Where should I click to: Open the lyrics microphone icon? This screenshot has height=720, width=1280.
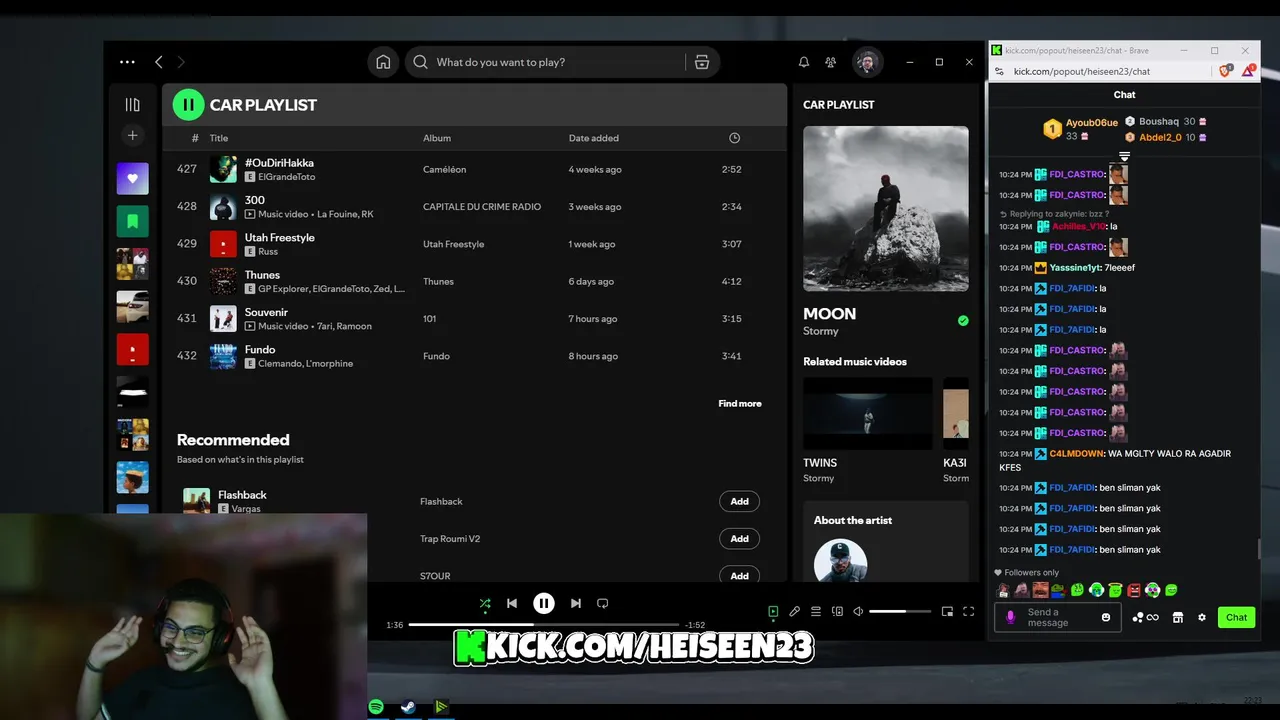[x=794, y=611]
